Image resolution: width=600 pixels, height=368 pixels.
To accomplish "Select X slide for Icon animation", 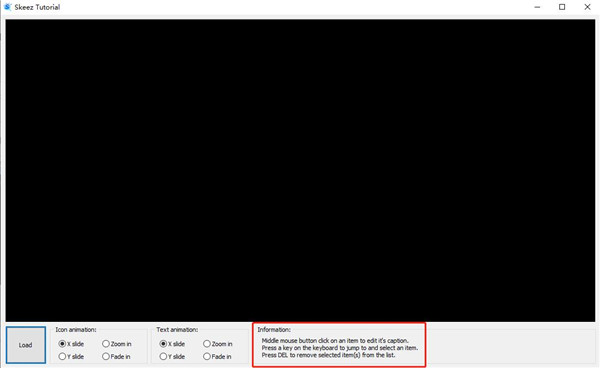I will click(x=71, y=344).
